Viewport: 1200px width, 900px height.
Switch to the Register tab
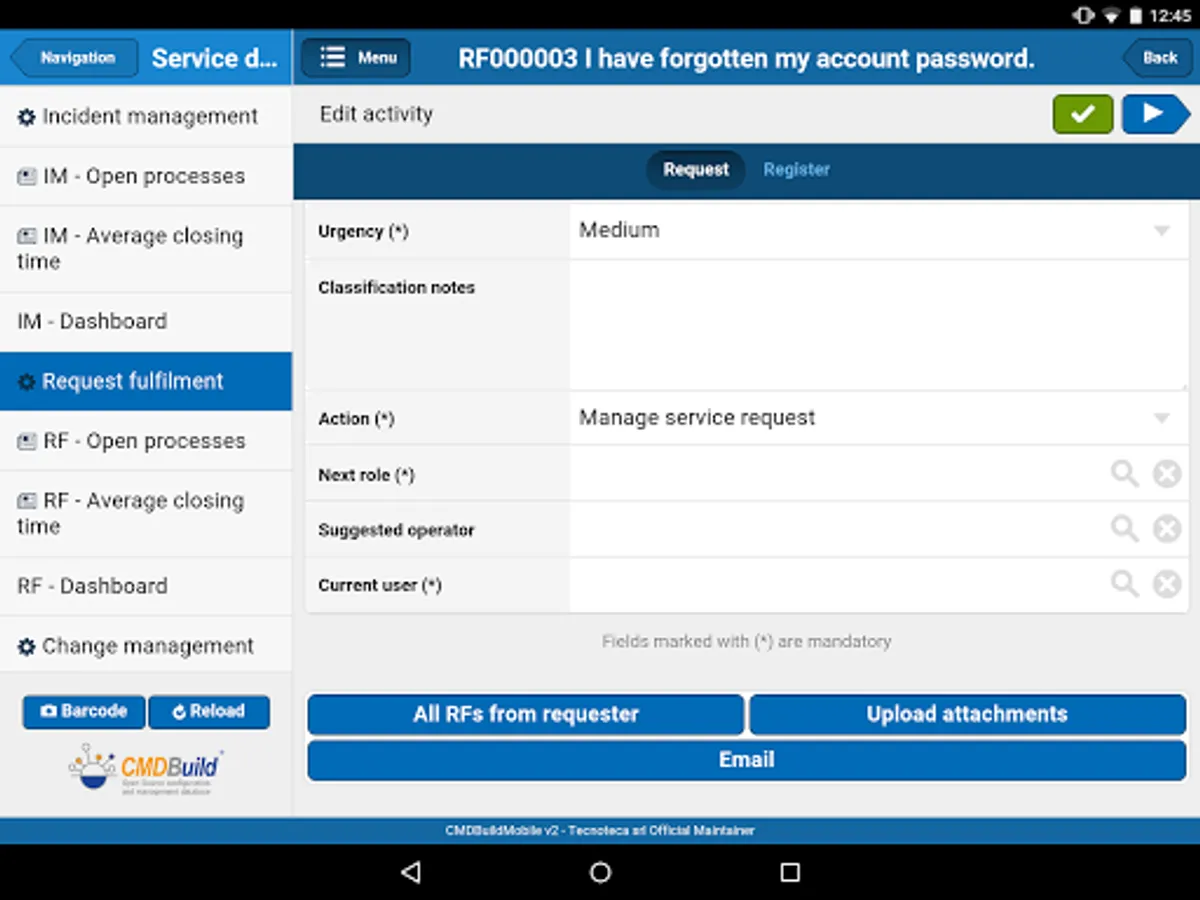click(797, 170)
